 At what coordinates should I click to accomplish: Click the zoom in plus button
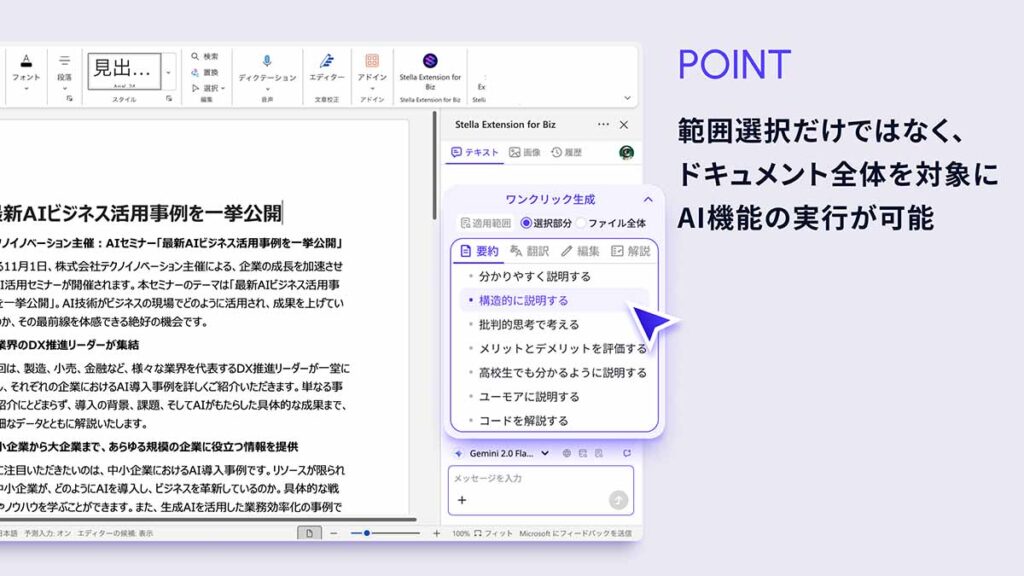tap(436, 534)
